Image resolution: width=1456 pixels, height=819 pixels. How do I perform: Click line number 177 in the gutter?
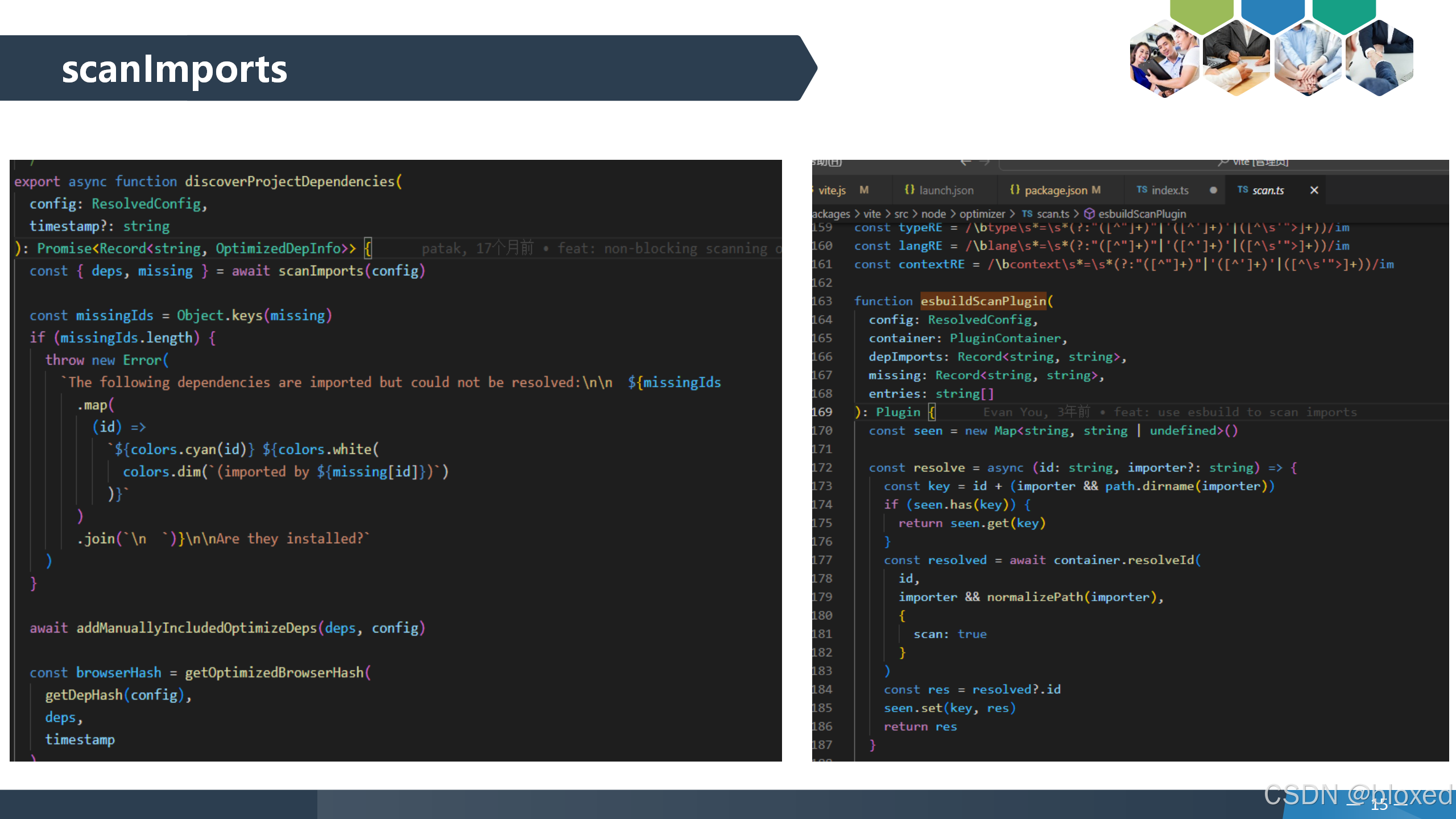click(822, 560)
